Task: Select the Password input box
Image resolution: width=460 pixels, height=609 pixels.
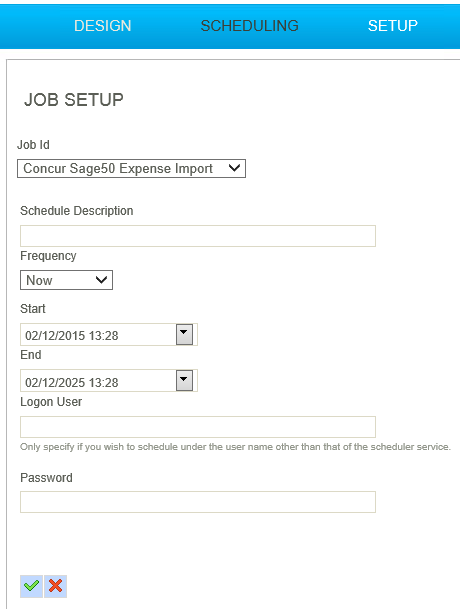Action: pyautogui.click(x=198, y=502)
